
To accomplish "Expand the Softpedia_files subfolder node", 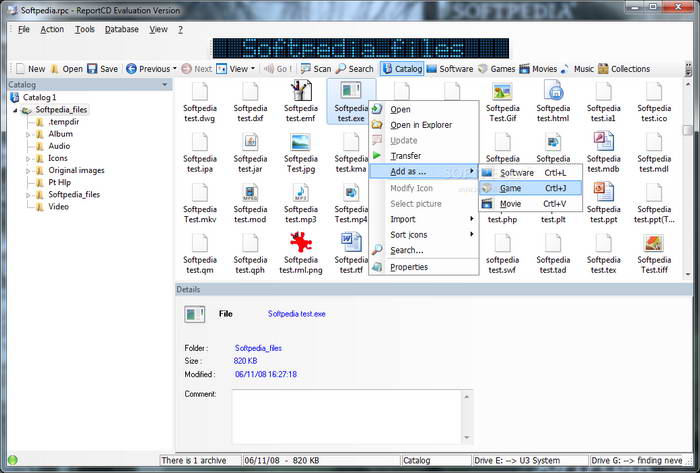I will pyautogui.click(x=28, y=195).
